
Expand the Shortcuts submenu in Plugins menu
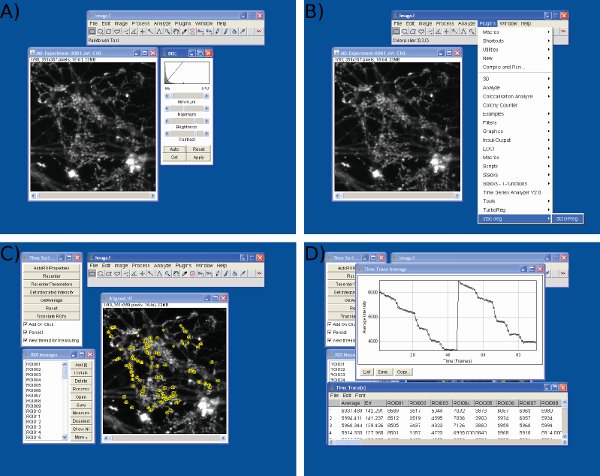(x=515, y=41)
